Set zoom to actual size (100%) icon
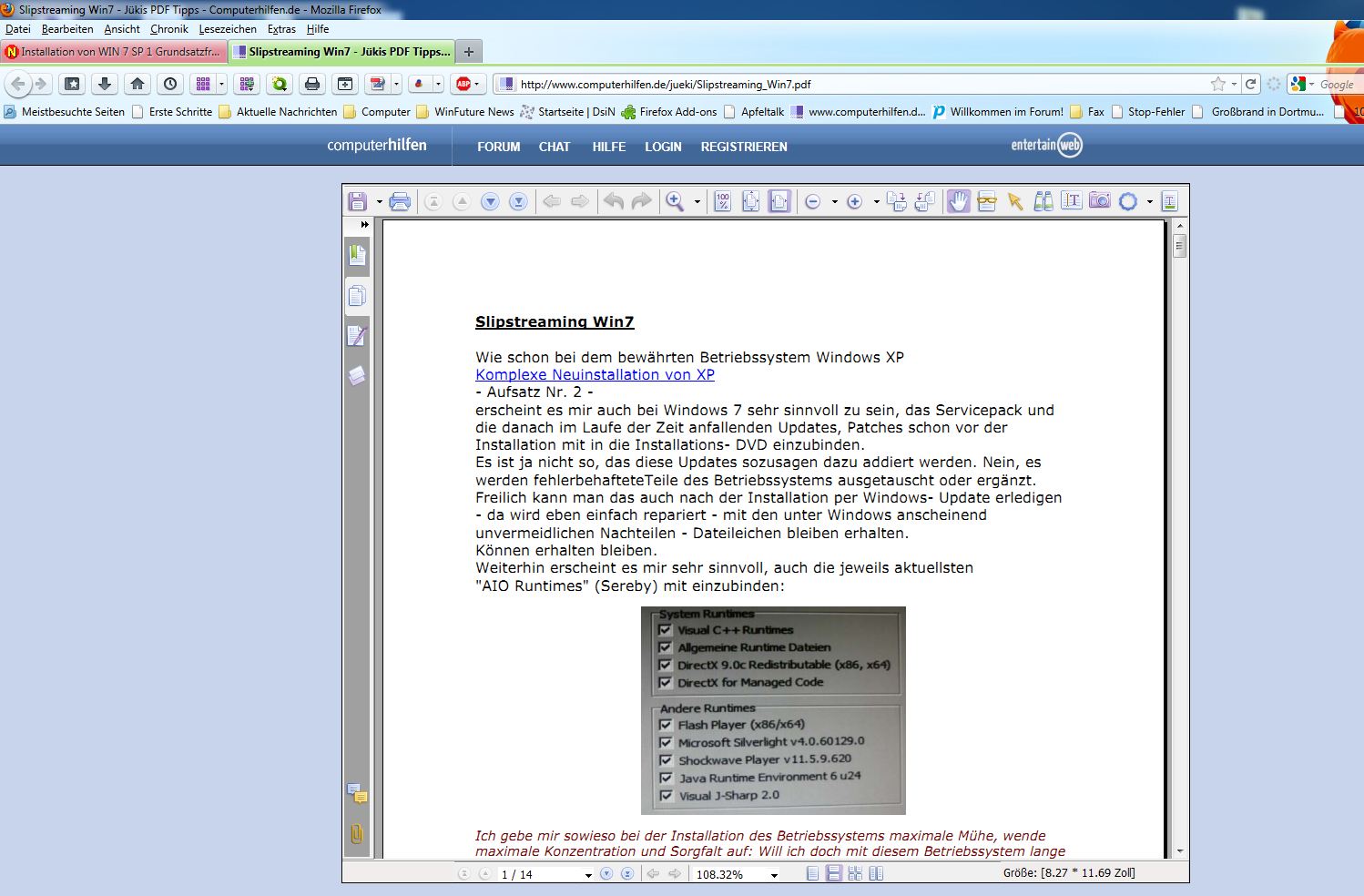Screen dimensions: 1364x896 [x=722, y=201]
